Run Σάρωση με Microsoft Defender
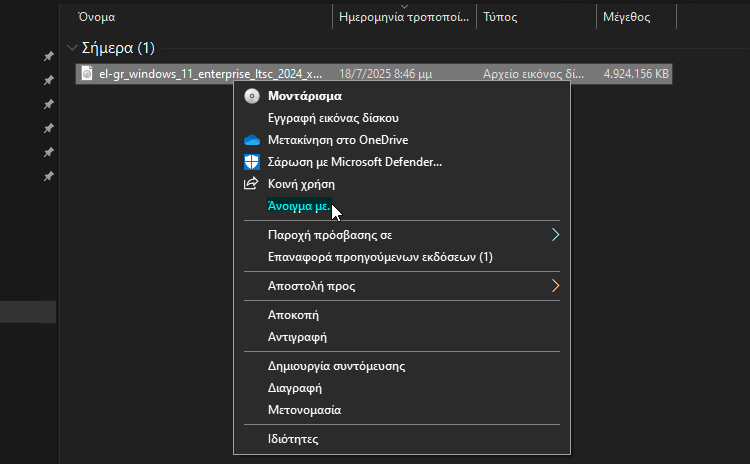 click(x=354, y=162)
